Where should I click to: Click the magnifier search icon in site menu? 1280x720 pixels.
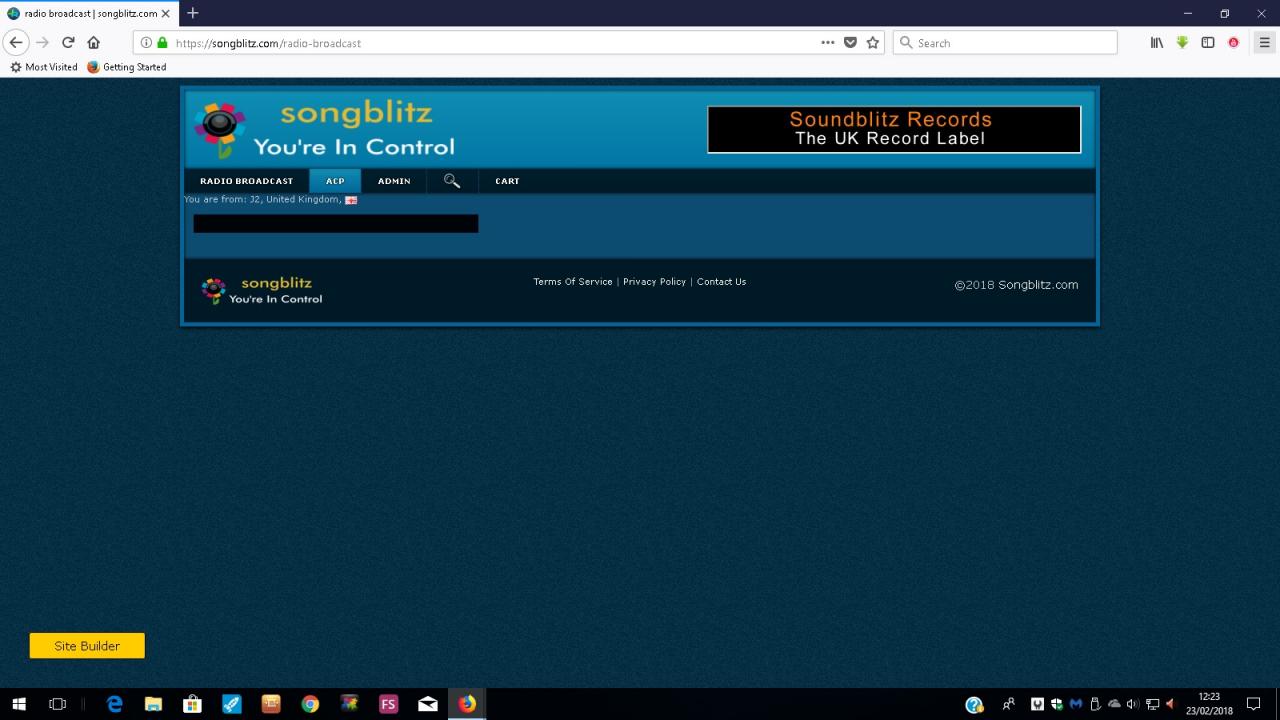pyautogui.click(x=452, y=181)
